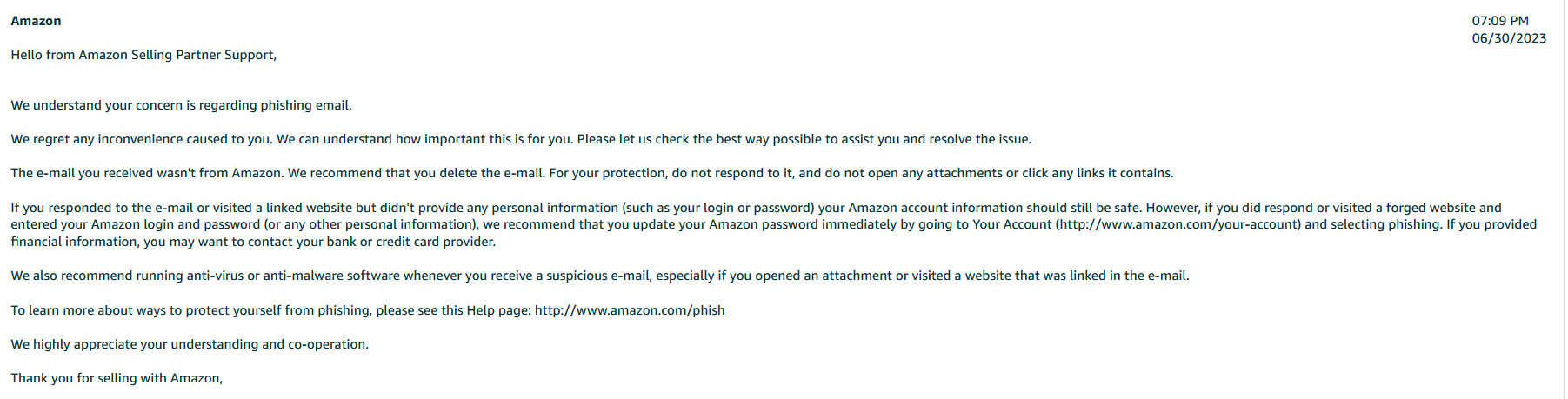The height and width of the screenshot is (399, 1568).
Task: Click the We regret any inconvenience sentence
Action: pos(521,139)
